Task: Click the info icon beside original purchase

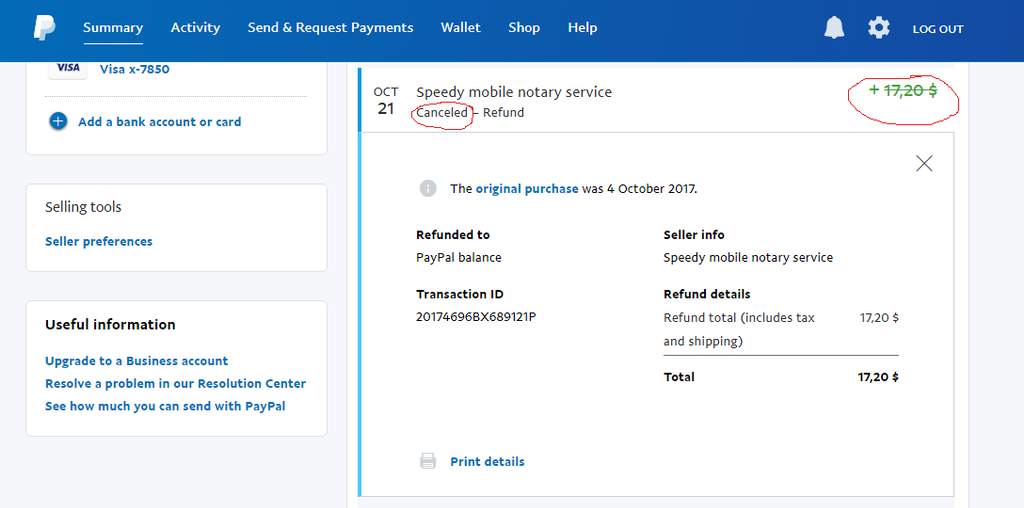Action: coord(428,188)
